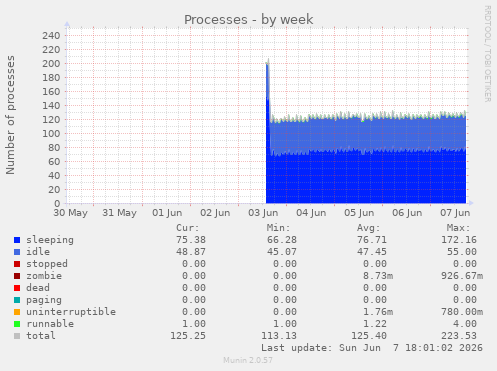The width and height of the screenshot is (497, 371).
Task: Click the 240 y-axis tick label
Action: 51,36
